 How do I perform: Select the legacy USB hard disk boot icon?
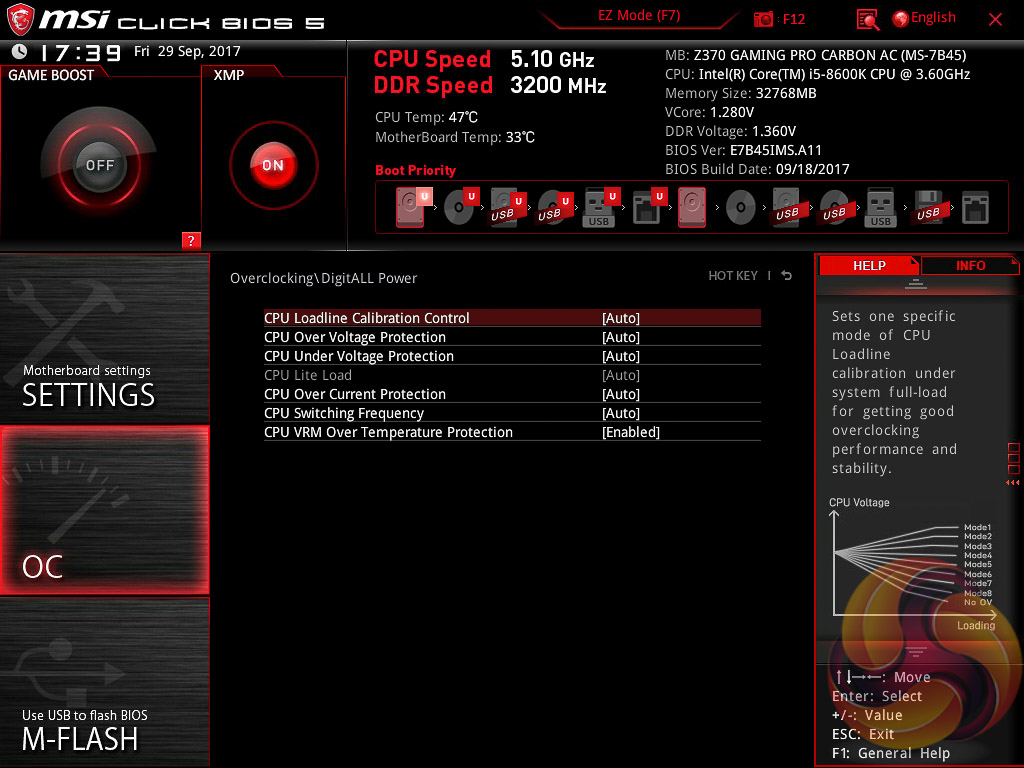787,208
